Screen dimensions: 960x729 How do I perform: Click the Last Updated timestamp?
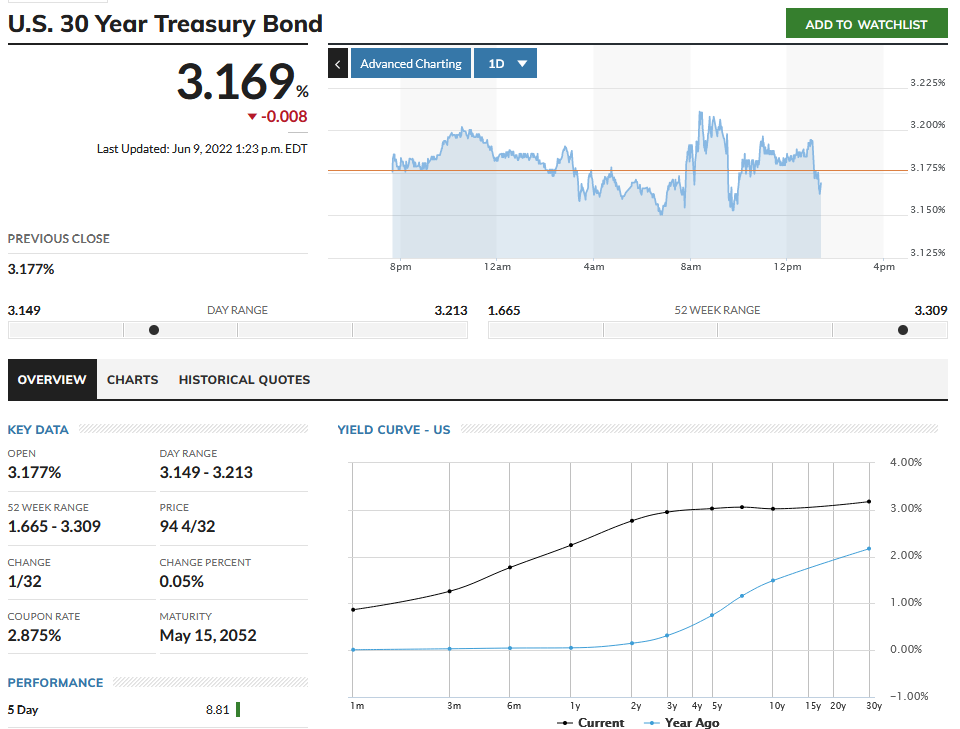click(202, 149)
